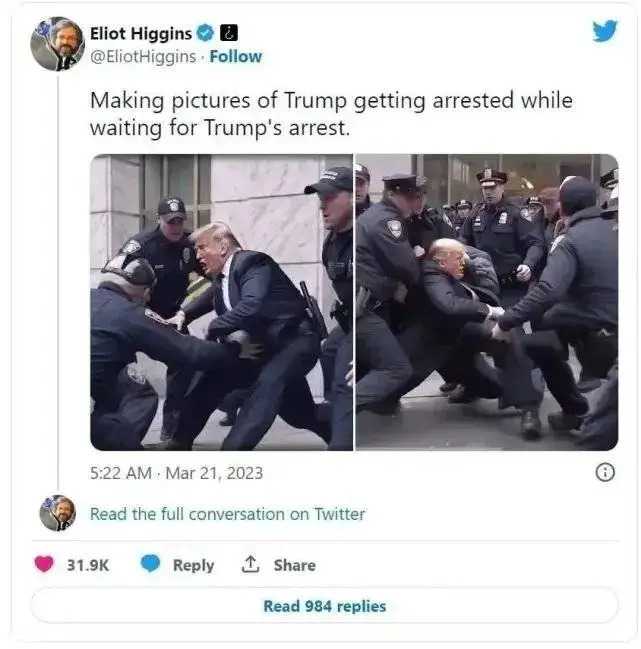The width and height of the screenshot is (641, 649).
Task: Click the 5:22 AM Mar 21, 2023 timestamp
Action: point(176,473)
